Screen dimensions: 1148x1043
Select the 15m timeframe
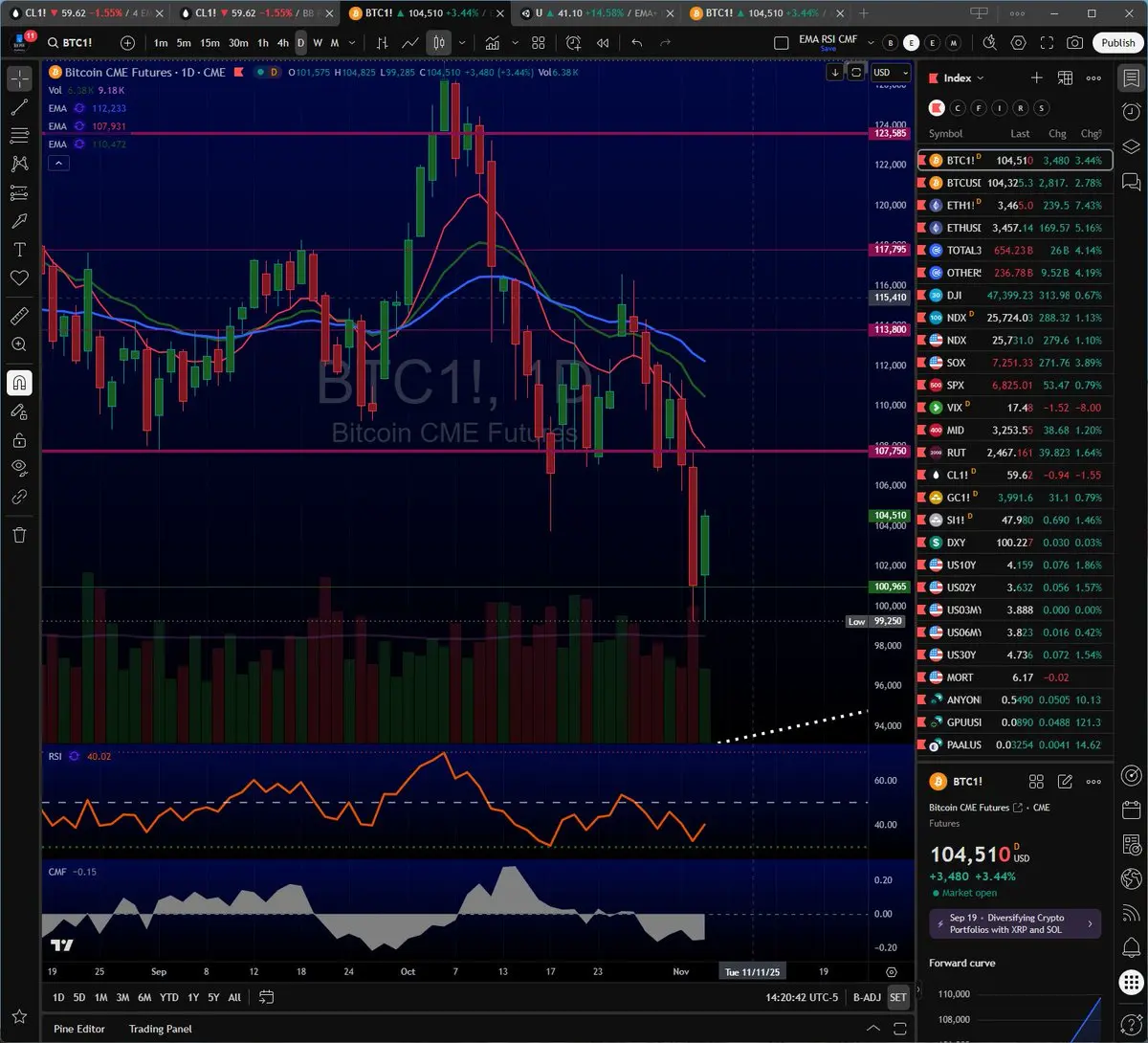(210, 43)
